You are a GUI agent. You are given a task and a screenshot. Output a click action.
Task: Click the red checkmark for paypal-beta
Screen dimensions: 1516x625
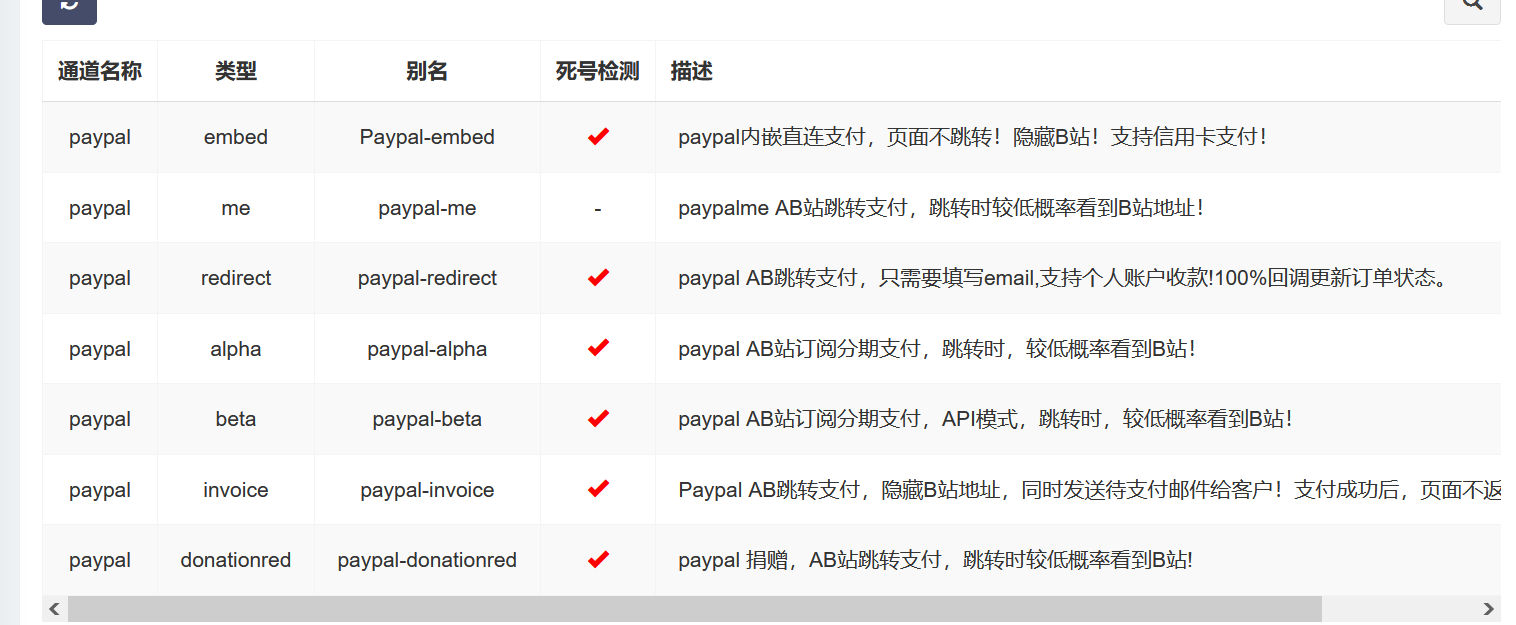point(598,419)
